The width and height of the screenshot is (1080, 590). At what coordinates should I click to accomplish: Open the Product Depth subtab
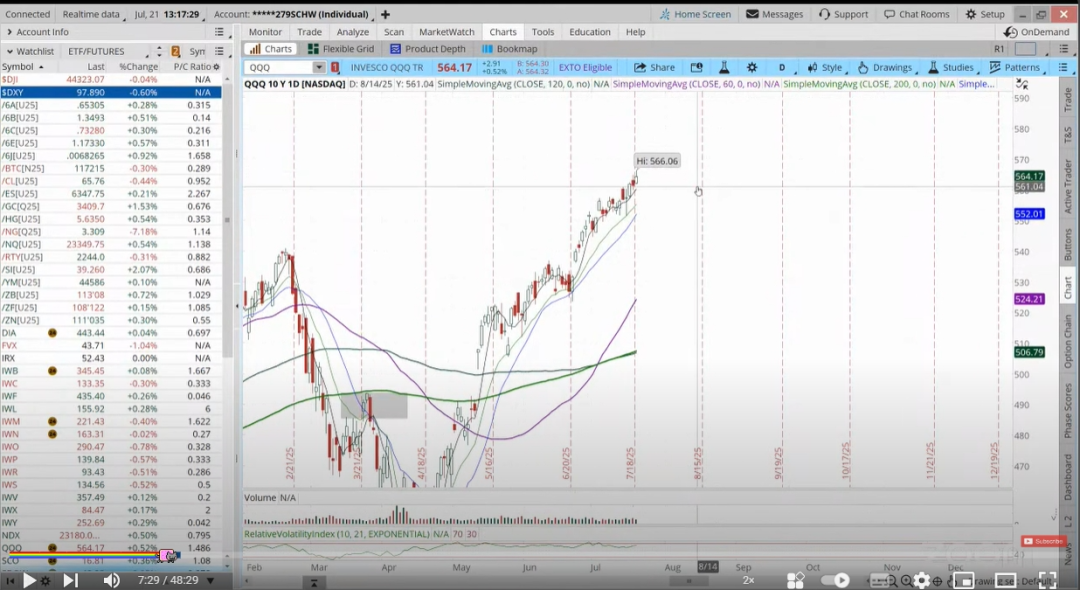(428, 49)
